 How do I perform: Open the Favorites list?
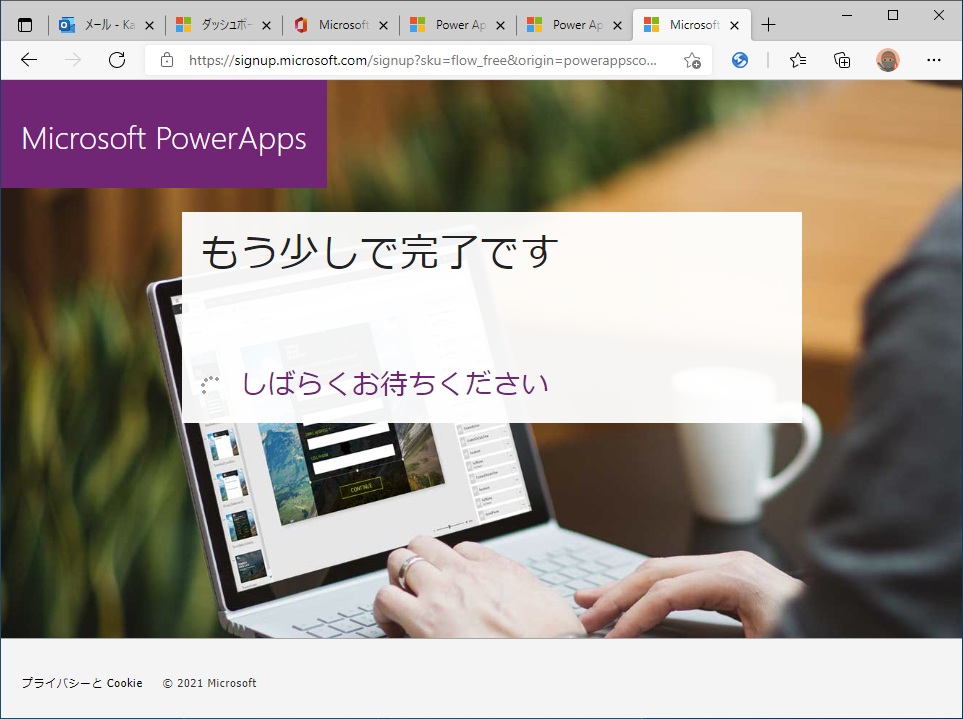[x=798, y=60]
